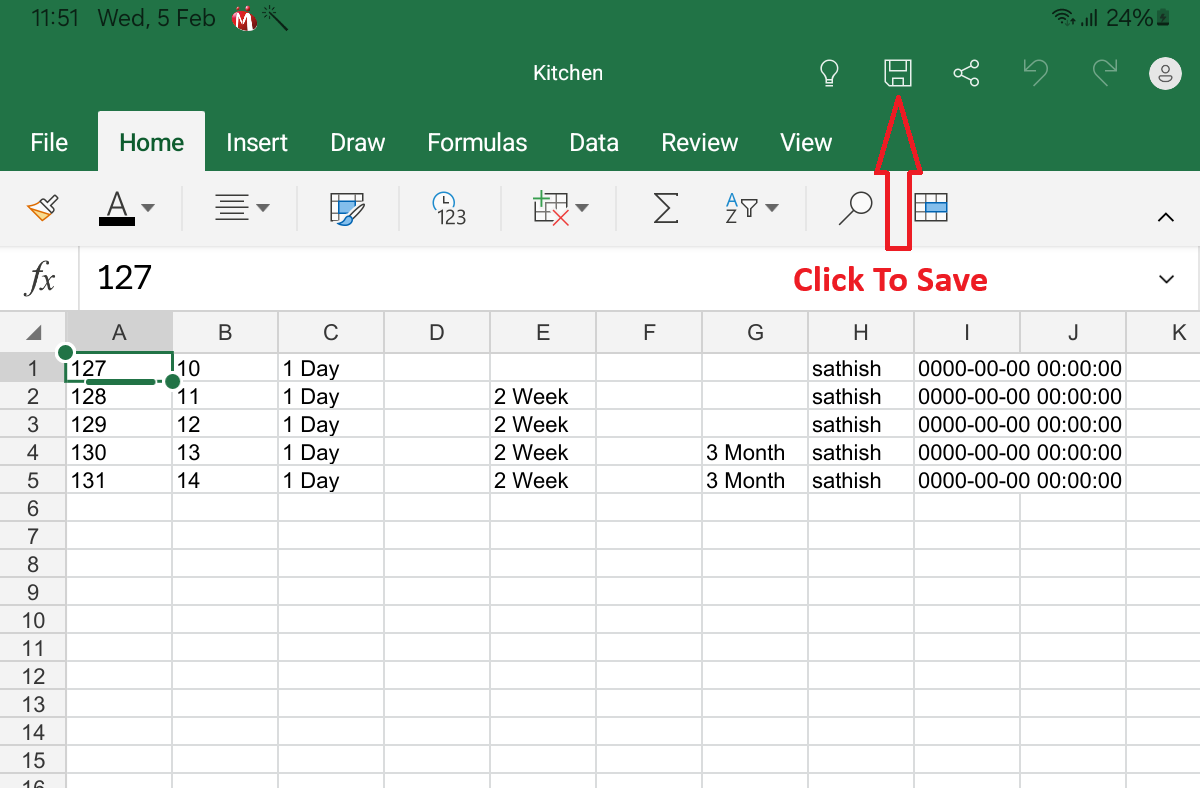Select cell containing 10 in column B

pos(225,368)
